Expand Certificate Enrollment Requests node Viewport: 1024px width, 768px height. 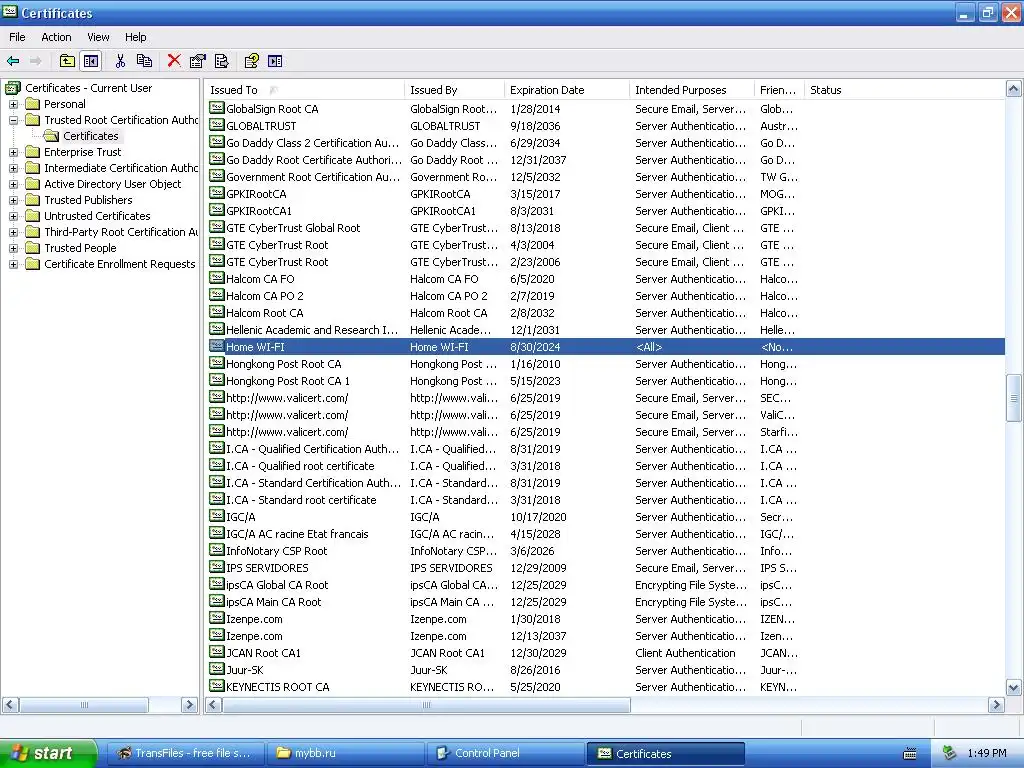point(13,264)
